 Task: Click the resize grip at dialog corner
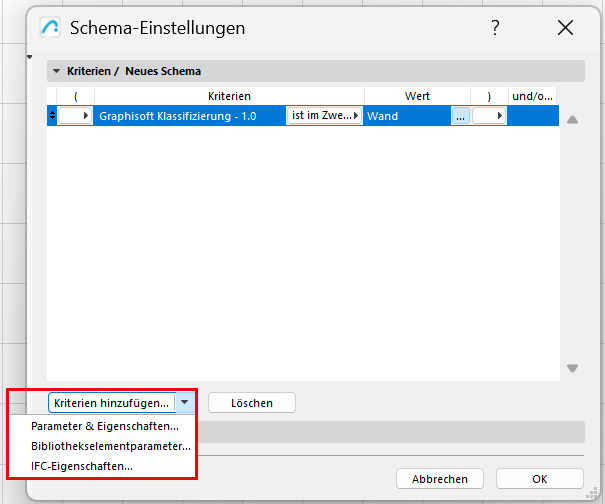coord(591,493)
